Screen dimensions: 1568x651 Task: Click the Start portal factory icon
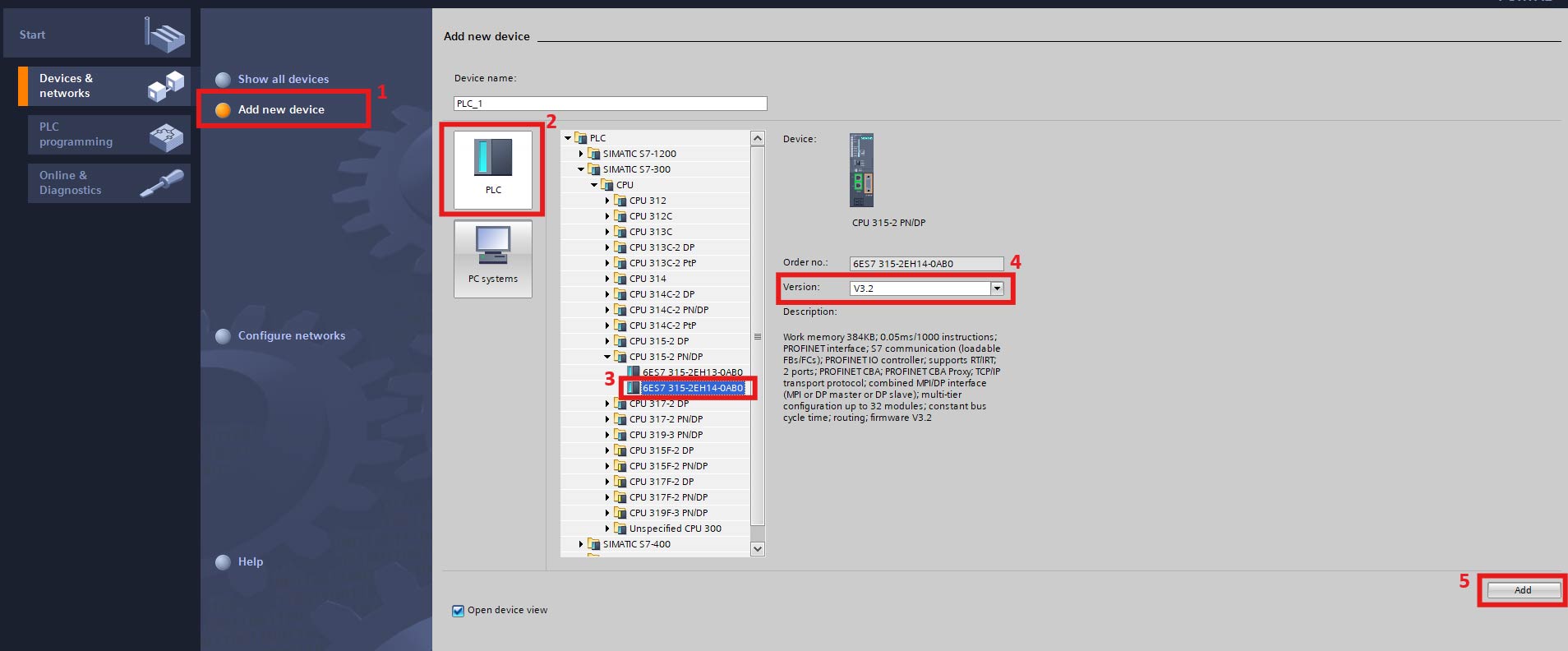coord(165,35)
